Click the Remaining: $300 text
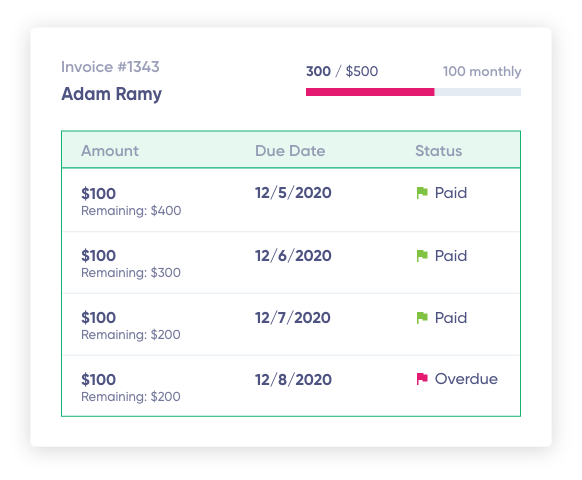This screenshot has width=582, height=480. point(131,272)
